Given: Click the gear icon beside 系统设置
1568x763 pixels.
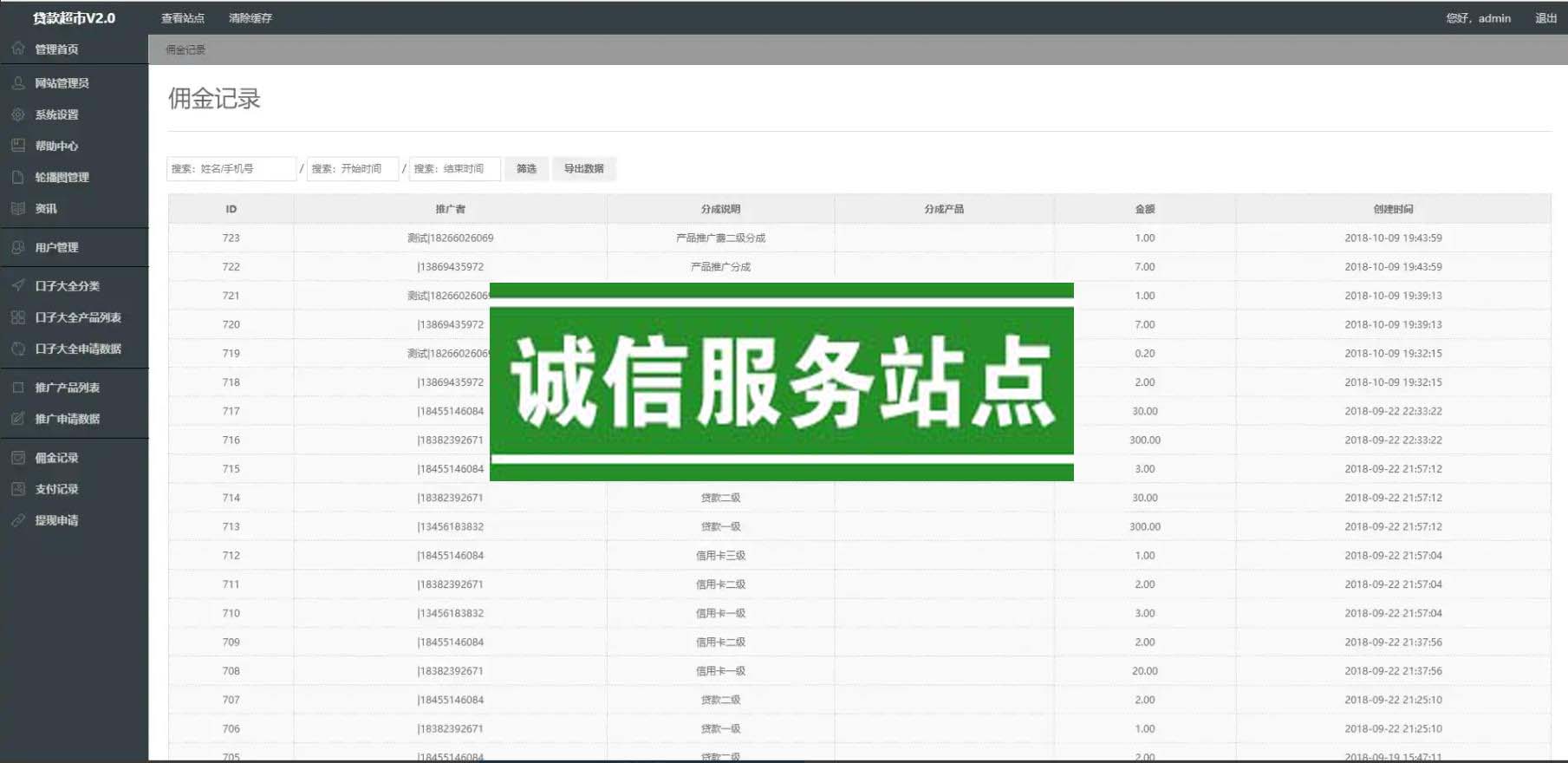Looking at the screenshot, I should [x=18, y=114].
